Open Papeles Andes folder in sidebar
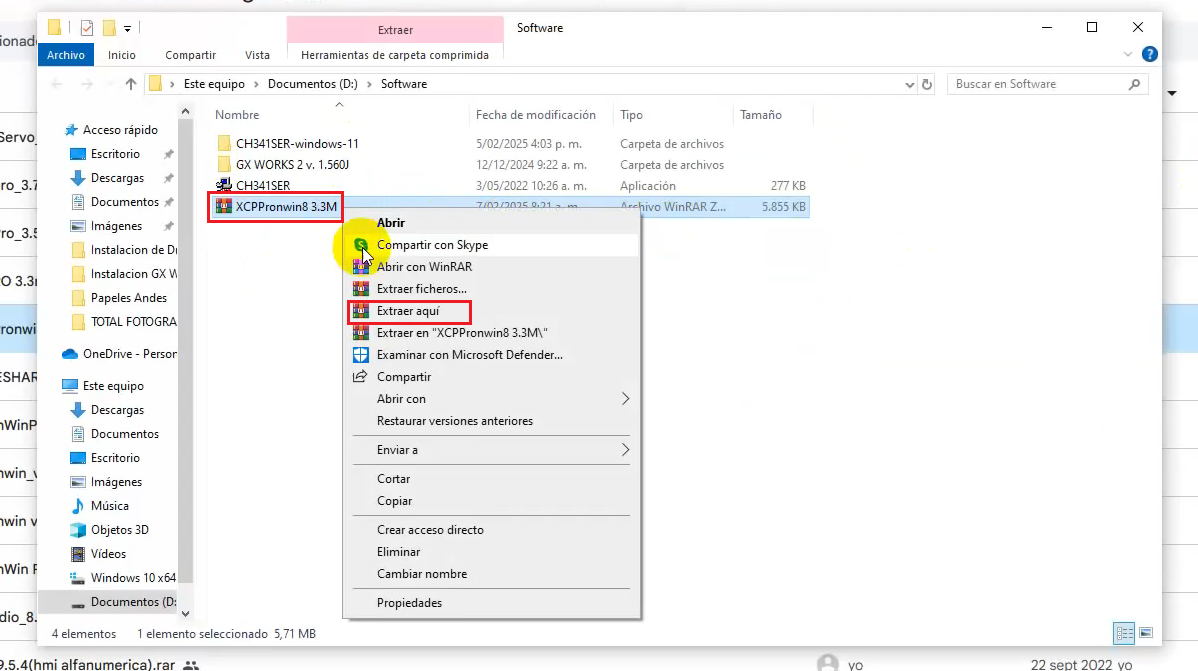 [128, 298]
